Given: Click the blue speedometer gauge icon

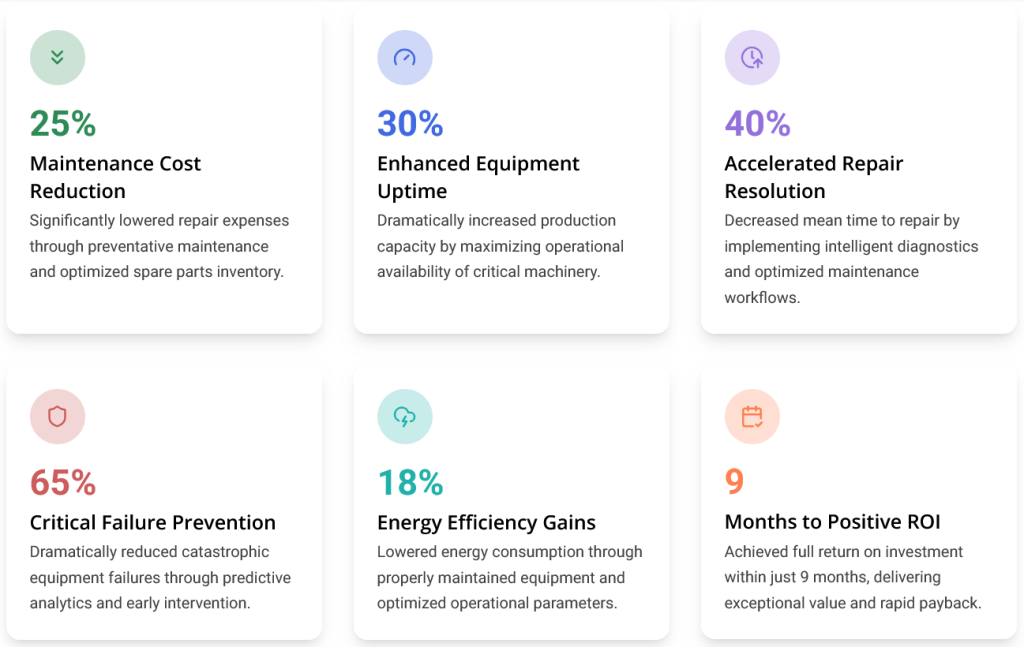Looking at the screenshot, I should [x=404, y=57].
